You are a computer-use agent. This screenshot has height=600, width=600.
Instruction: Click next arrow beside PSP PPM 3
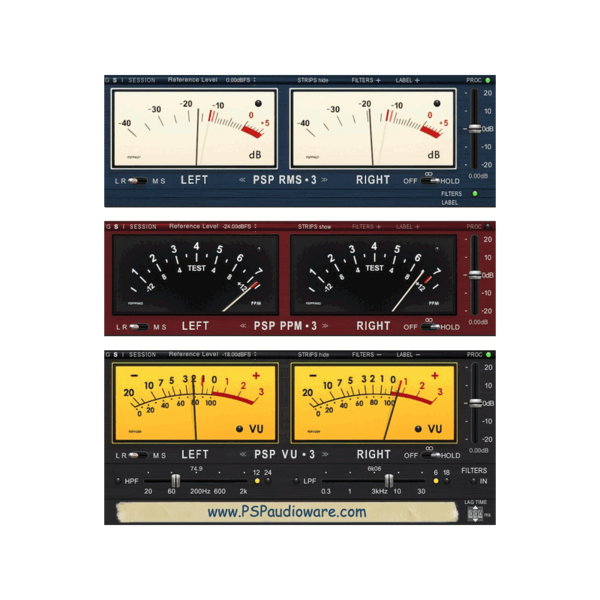pos(326,326)
